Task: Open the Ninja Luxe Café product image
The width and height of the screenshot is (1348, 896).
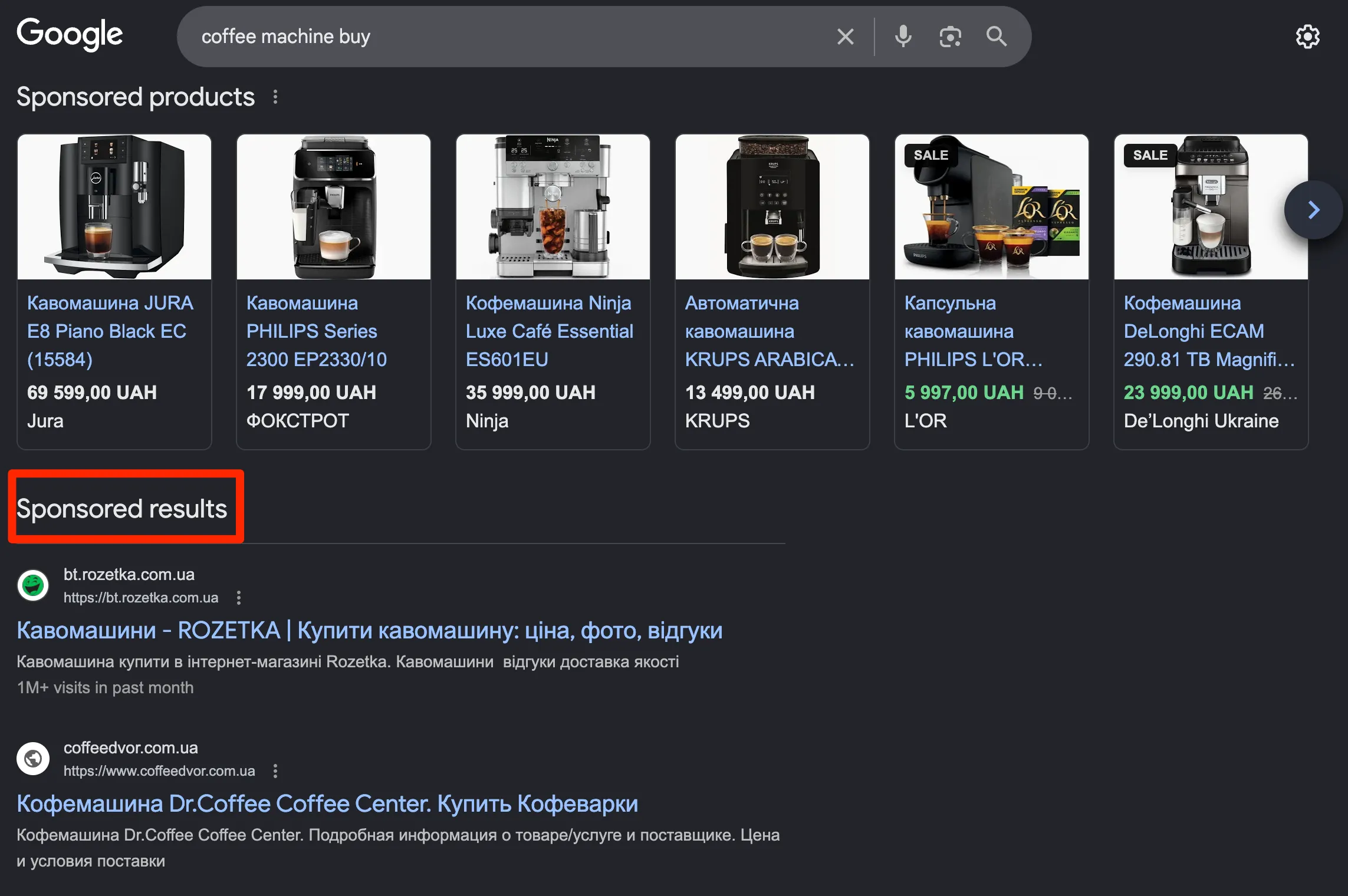Action: click(x=553, y=207)
